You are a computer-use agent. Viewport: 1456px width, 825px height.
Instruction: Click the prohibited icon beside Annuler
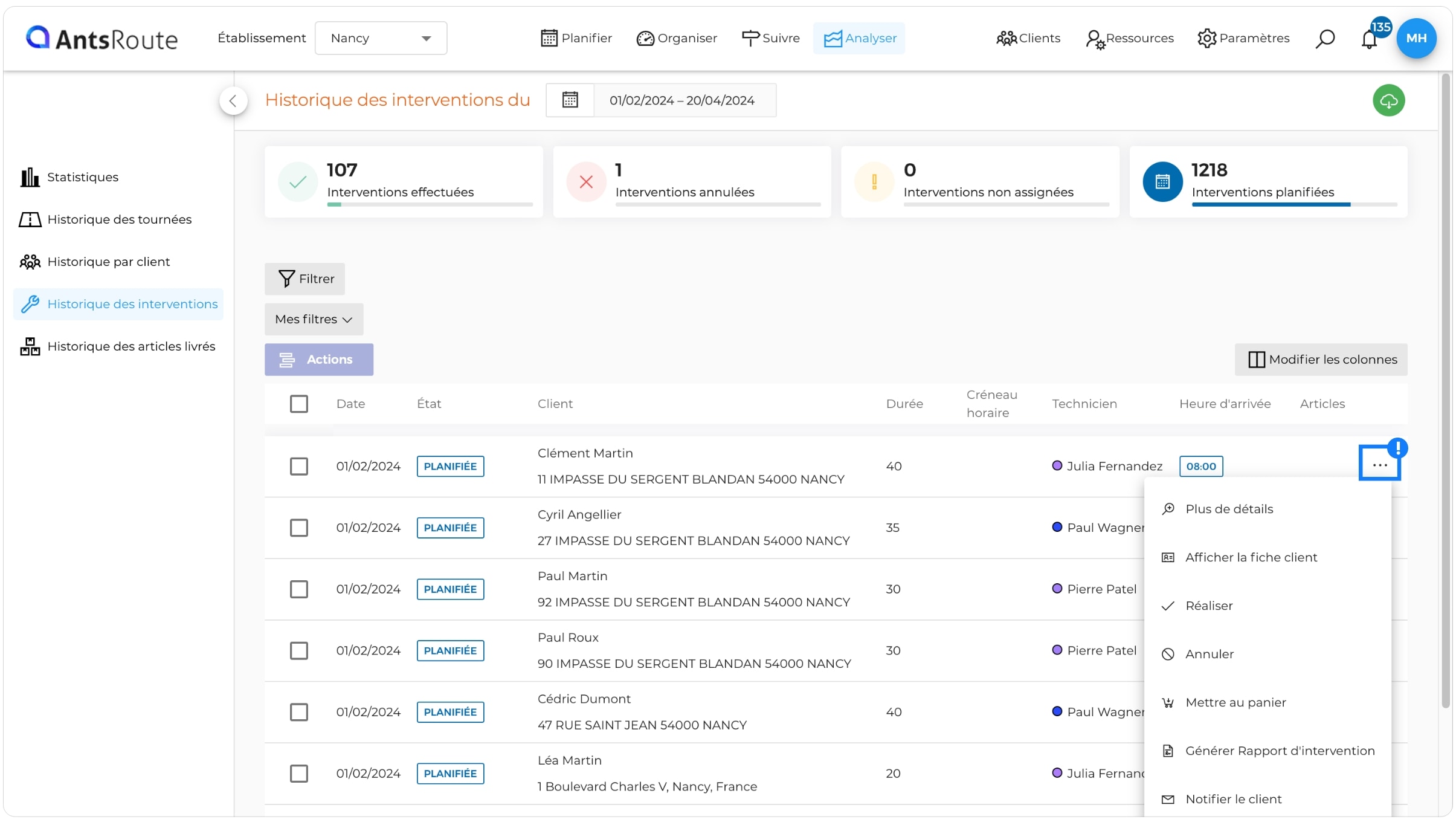1168,654
